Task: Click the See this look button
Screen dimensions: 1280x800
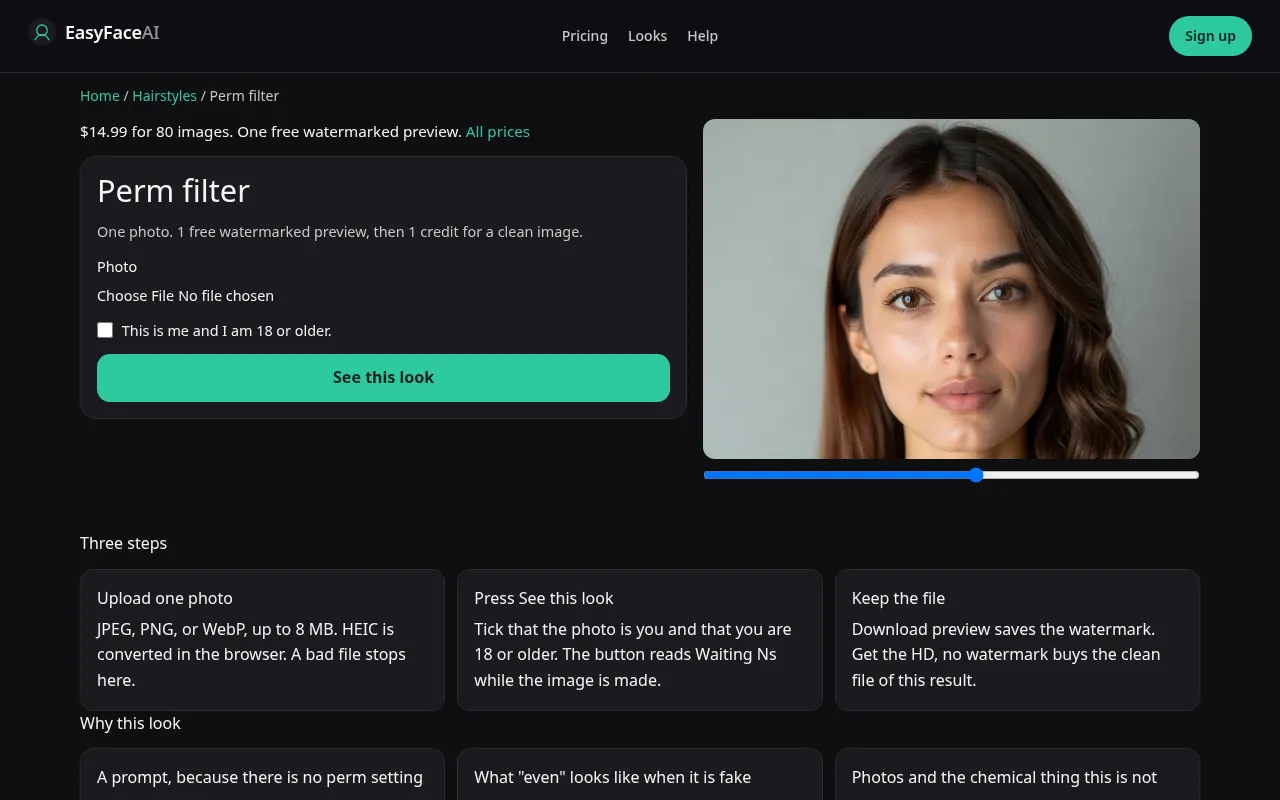Action: pyautogui.click(x=383, y=378)
